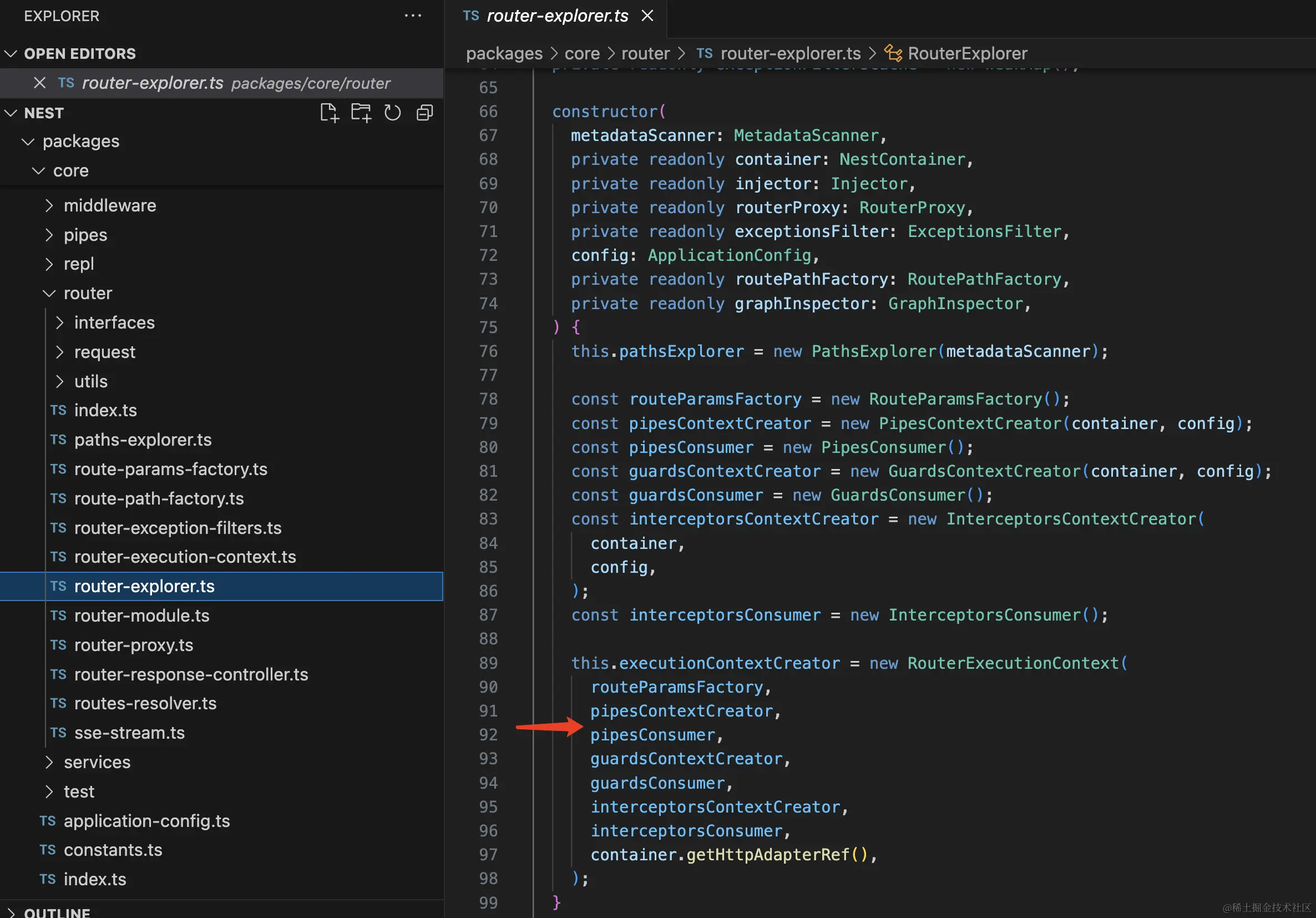
Task: Collapse the NEST workspace section
Action: pyautogui.click(x=11, y=113)
